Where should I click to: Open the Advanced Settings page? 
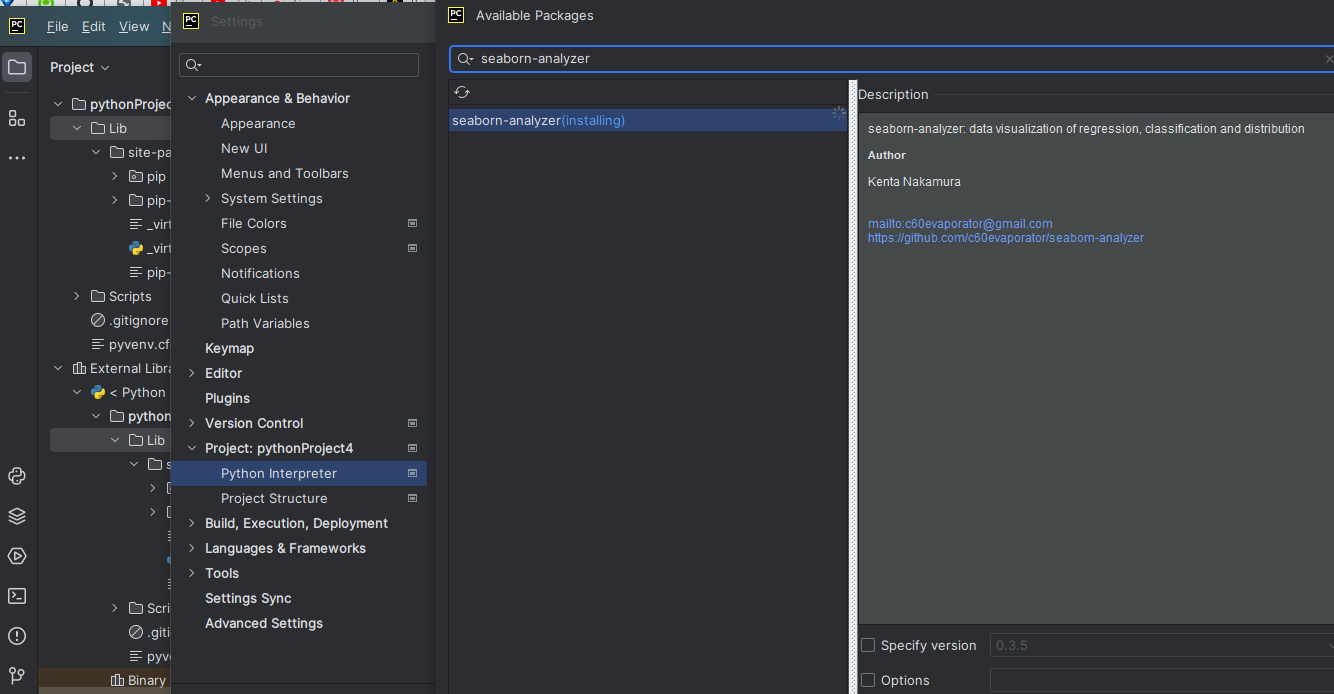pos(264,623)
